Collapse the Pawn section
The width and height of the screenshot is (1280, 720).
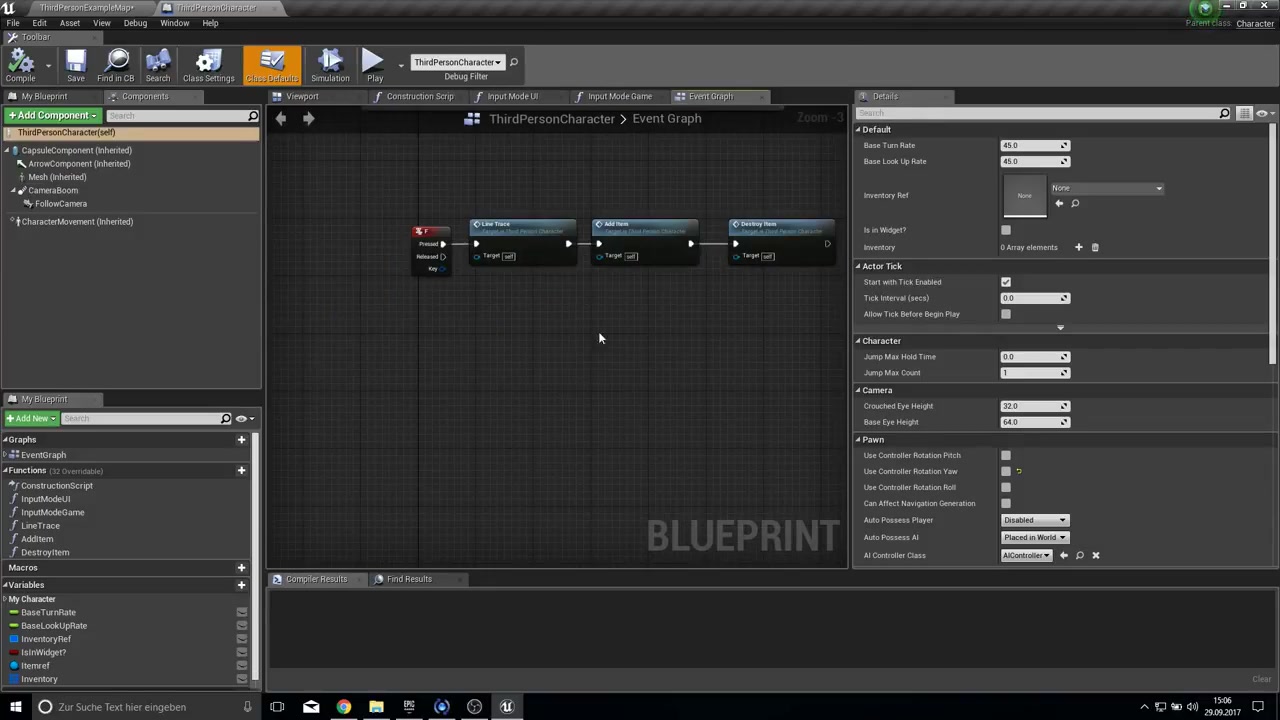858,440
